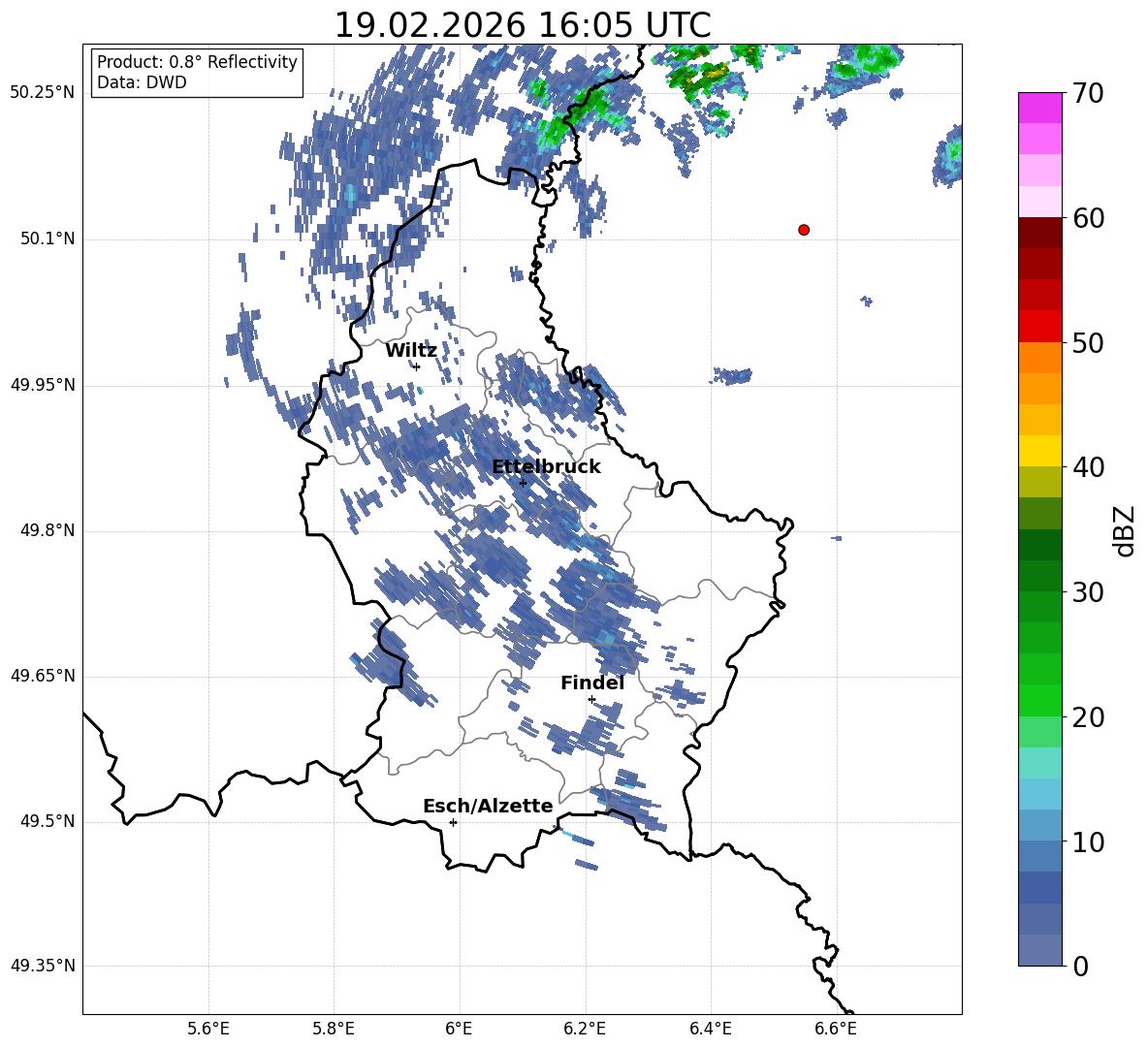Pick the light cyan colorbar segment near 15

click(x=1039, y=763)
